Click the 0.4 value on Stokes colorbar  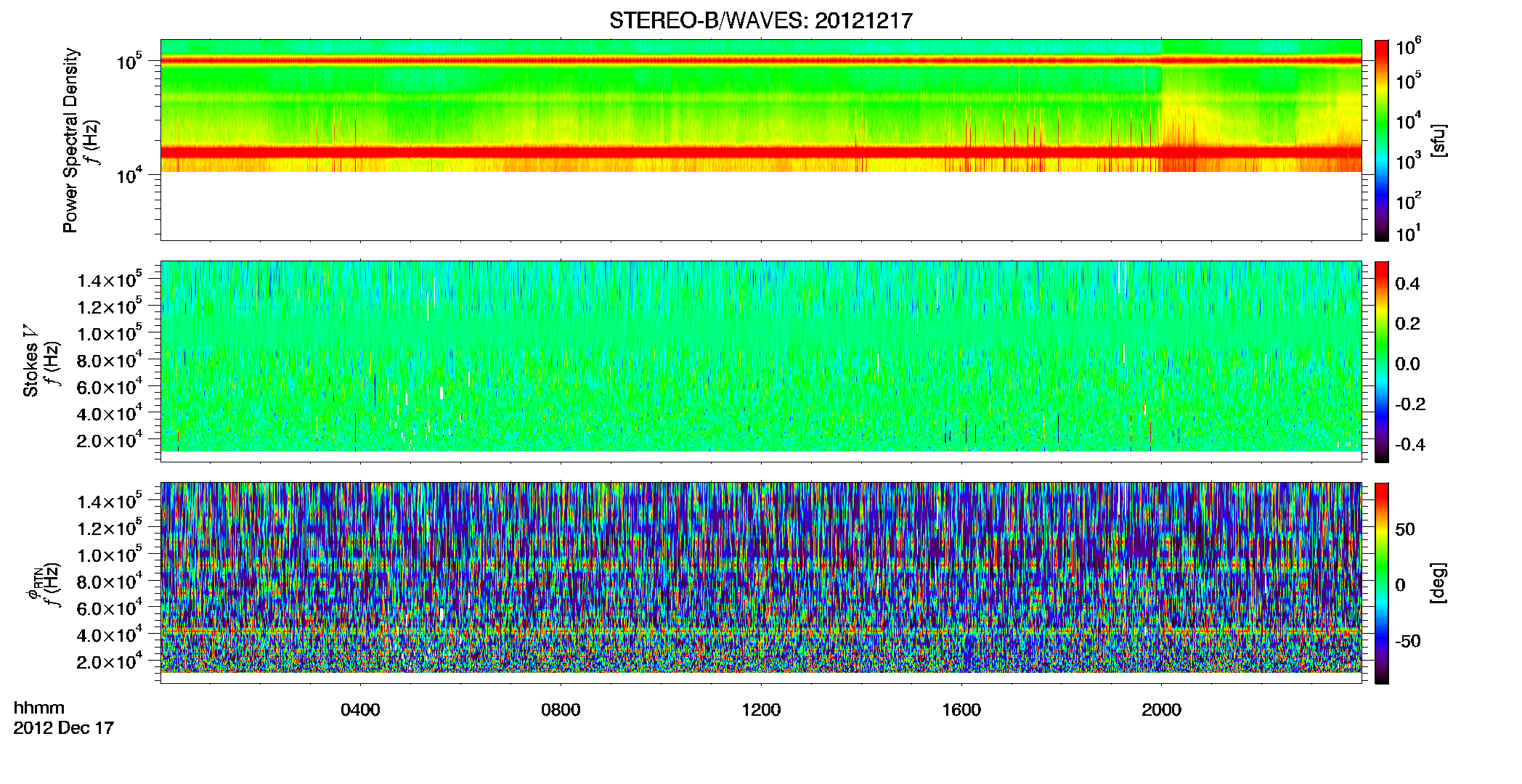(1407, 284)
